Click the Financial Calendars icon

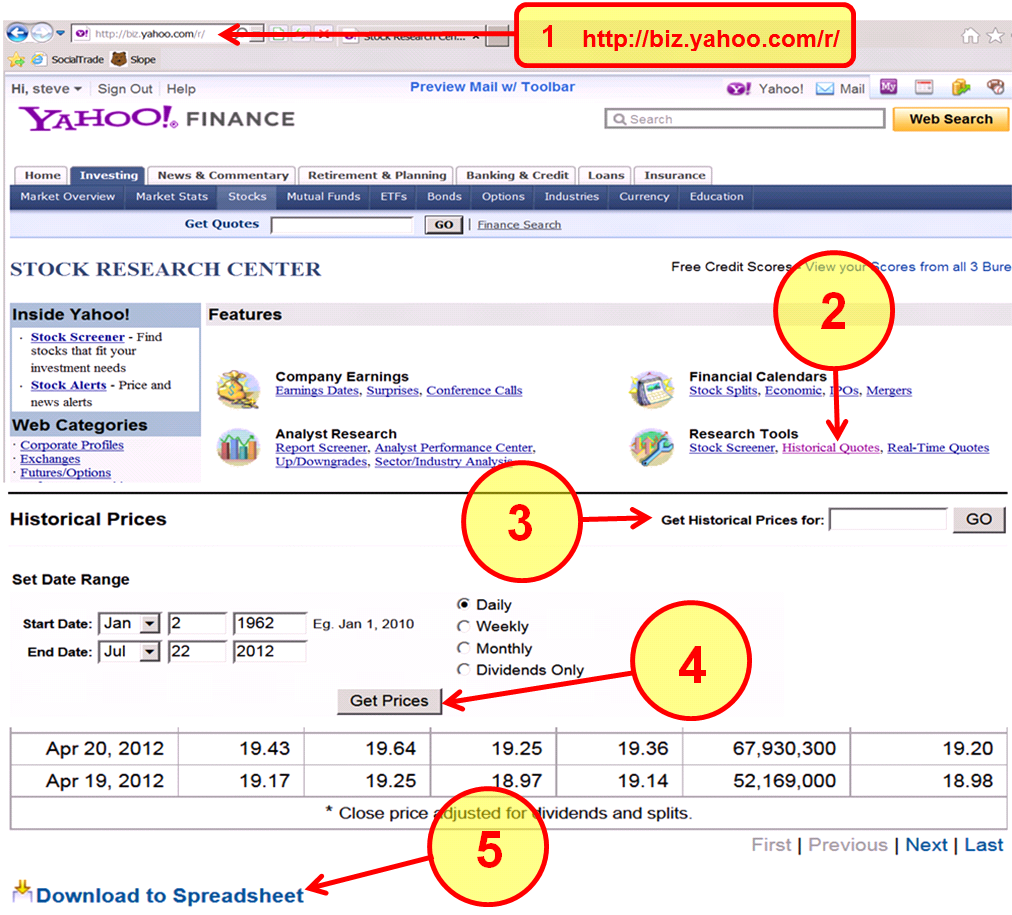point(652,389)
